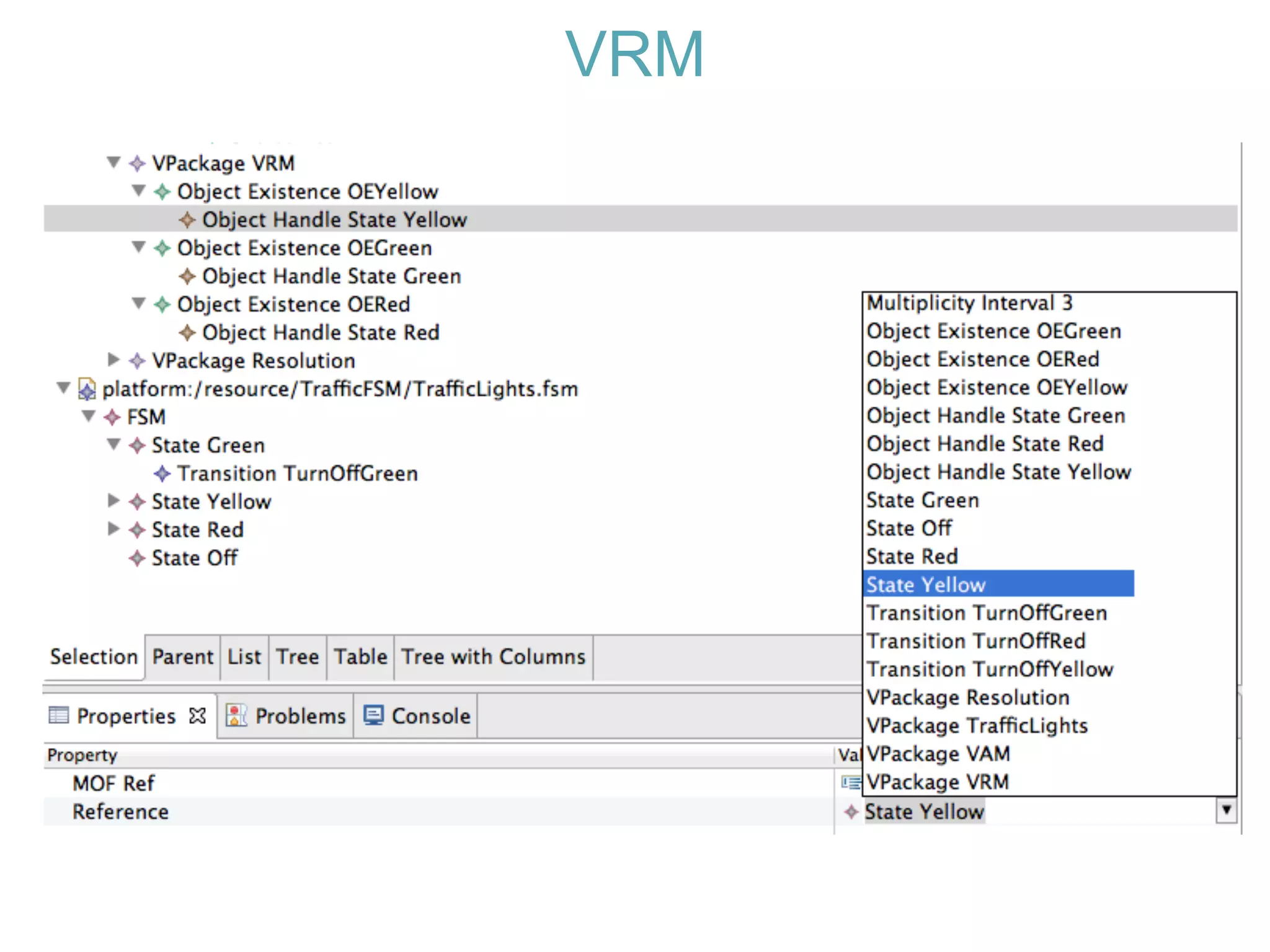The width and height of the screenshot is (1270, 952).
Task: Click the icon before Reference value State Yellow
Action: click(851, 811)
